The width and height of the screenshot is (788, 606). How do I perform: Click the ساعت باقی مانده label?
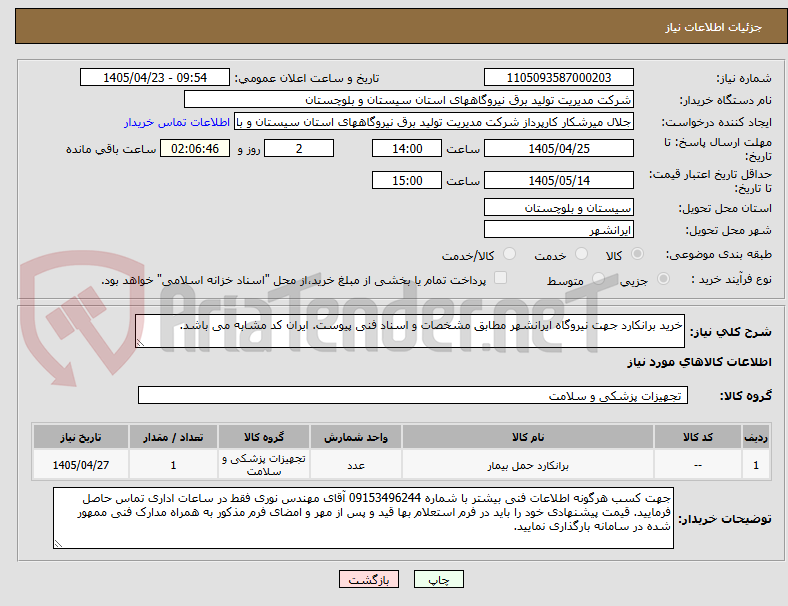pyautogui.click(x=111, y=149)
